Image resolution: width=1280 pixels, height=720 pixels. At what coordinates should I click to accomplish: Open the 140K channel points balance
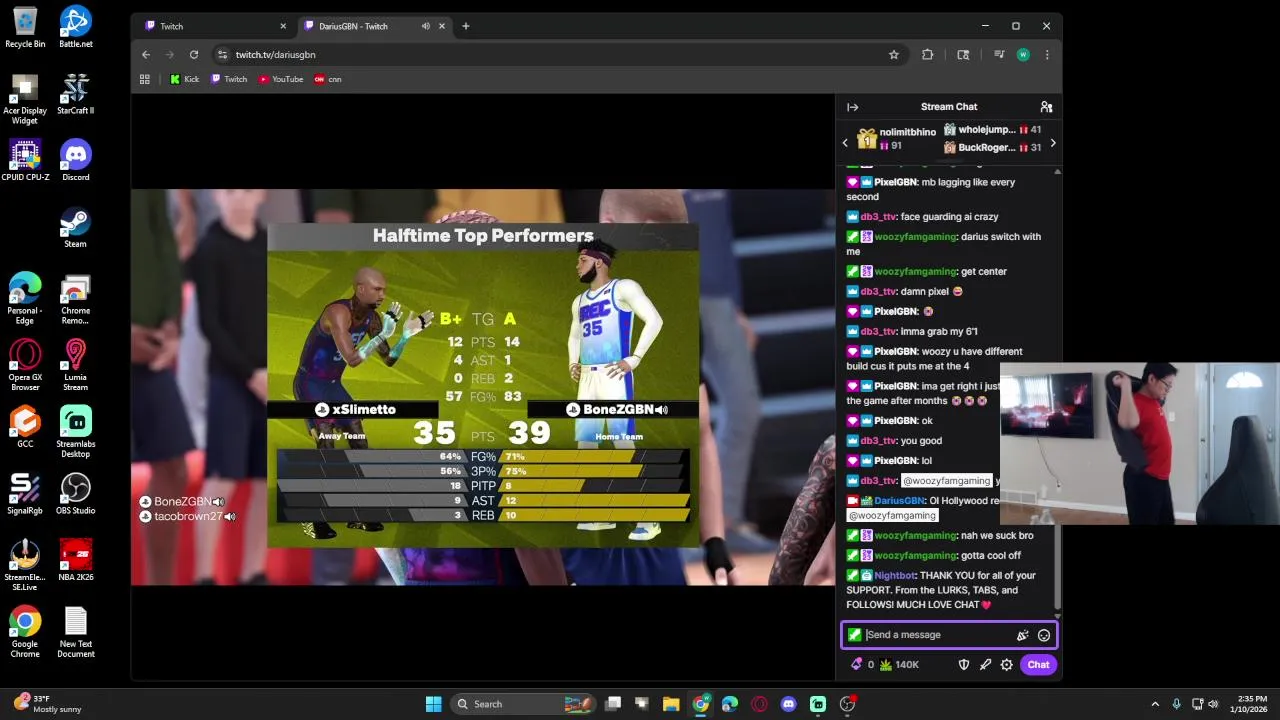coord(899,664)
